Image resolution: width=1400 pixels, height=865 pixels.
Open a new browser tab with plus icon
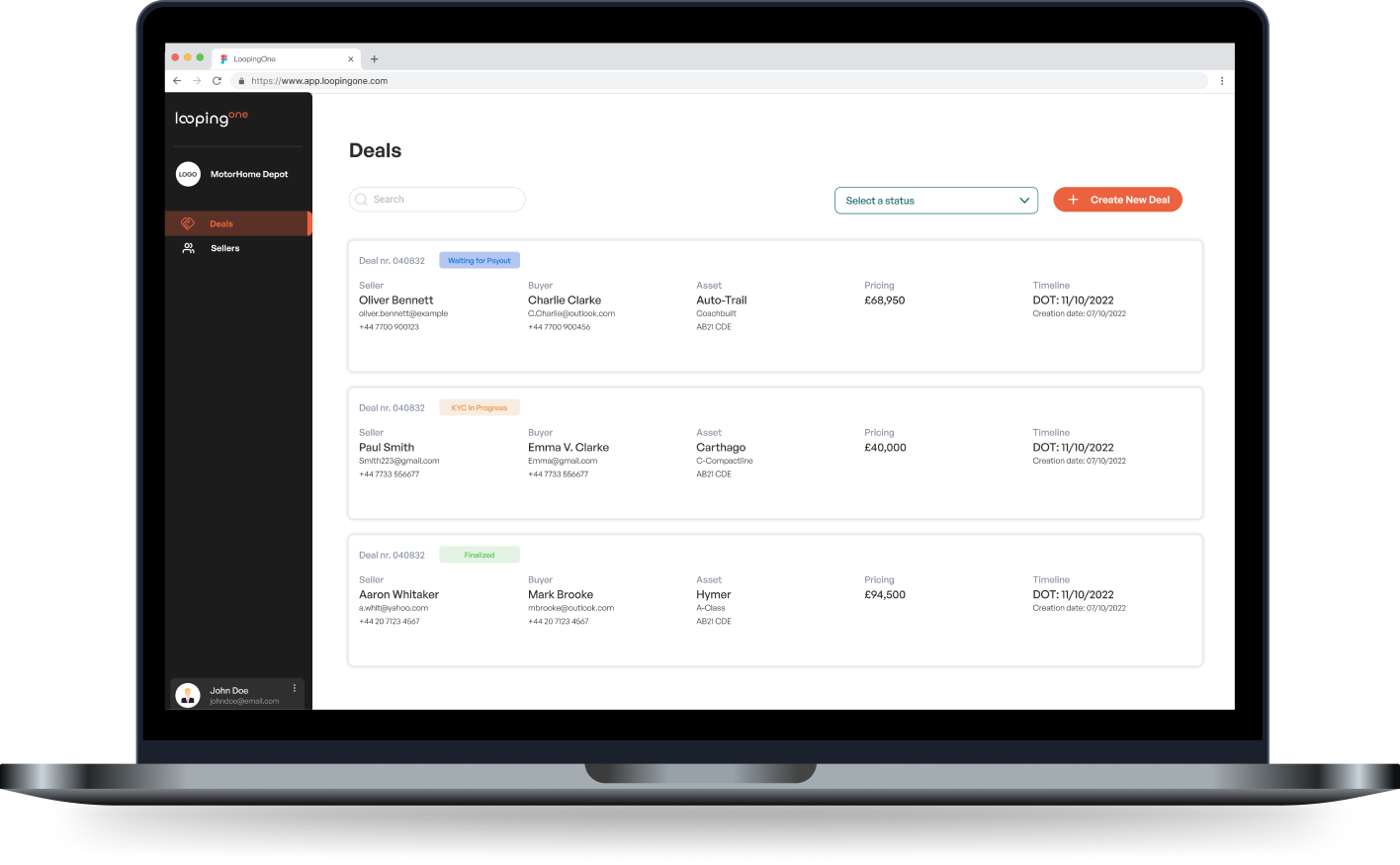pos(375,59)
